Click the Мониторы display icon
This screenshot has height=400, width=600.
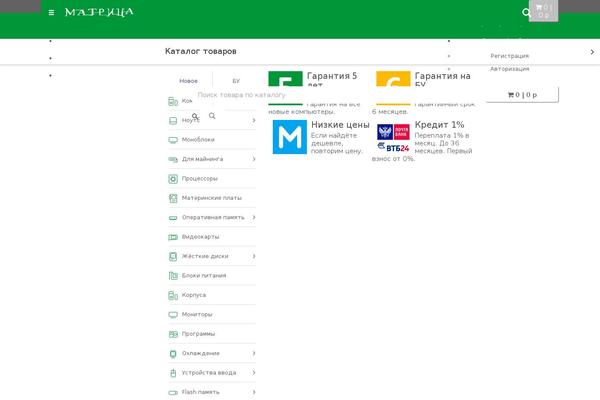click(x=173, y=315)
